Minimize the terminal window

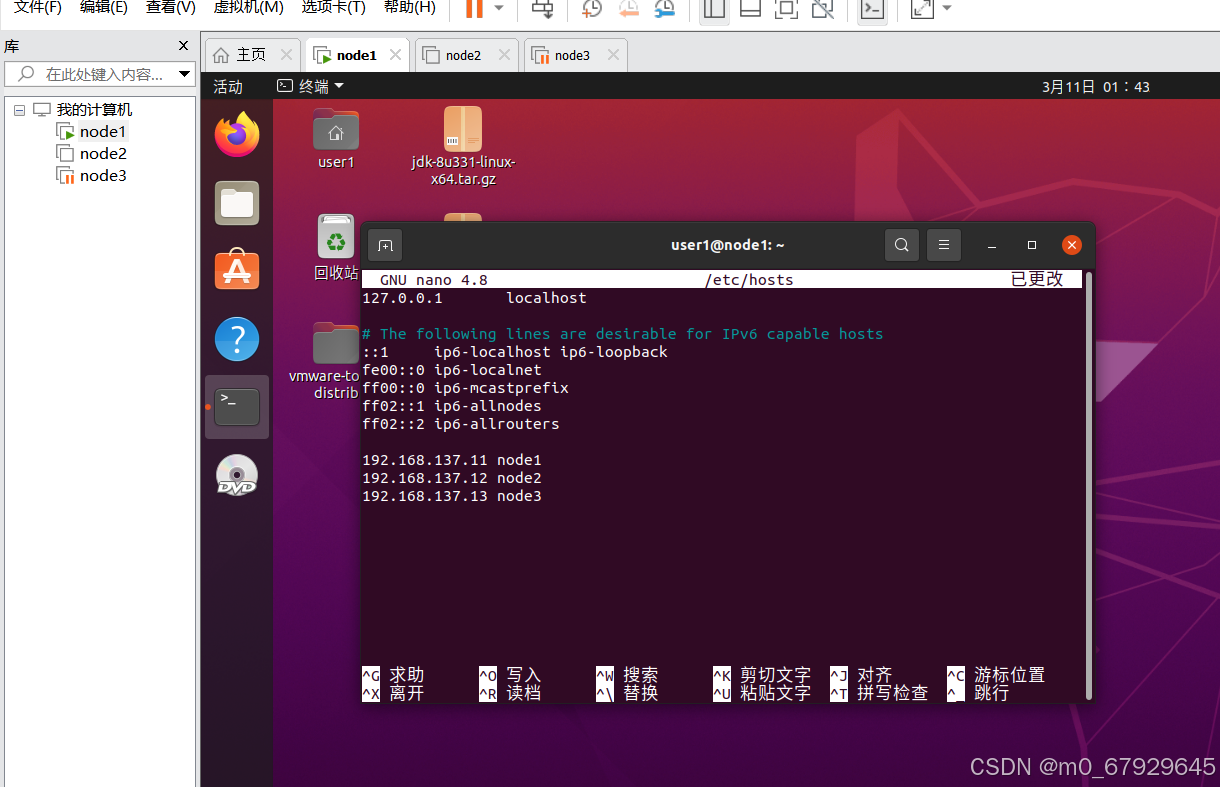(992, 245)
